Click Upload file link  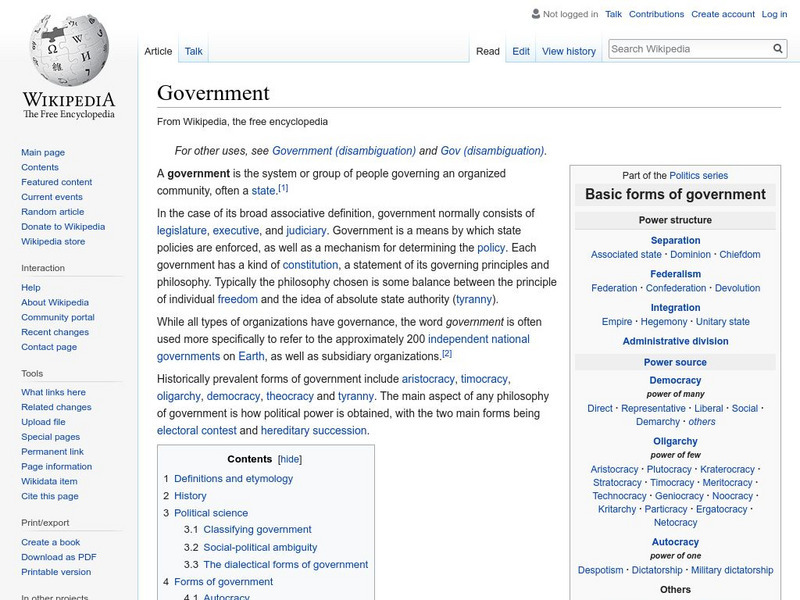43,421
